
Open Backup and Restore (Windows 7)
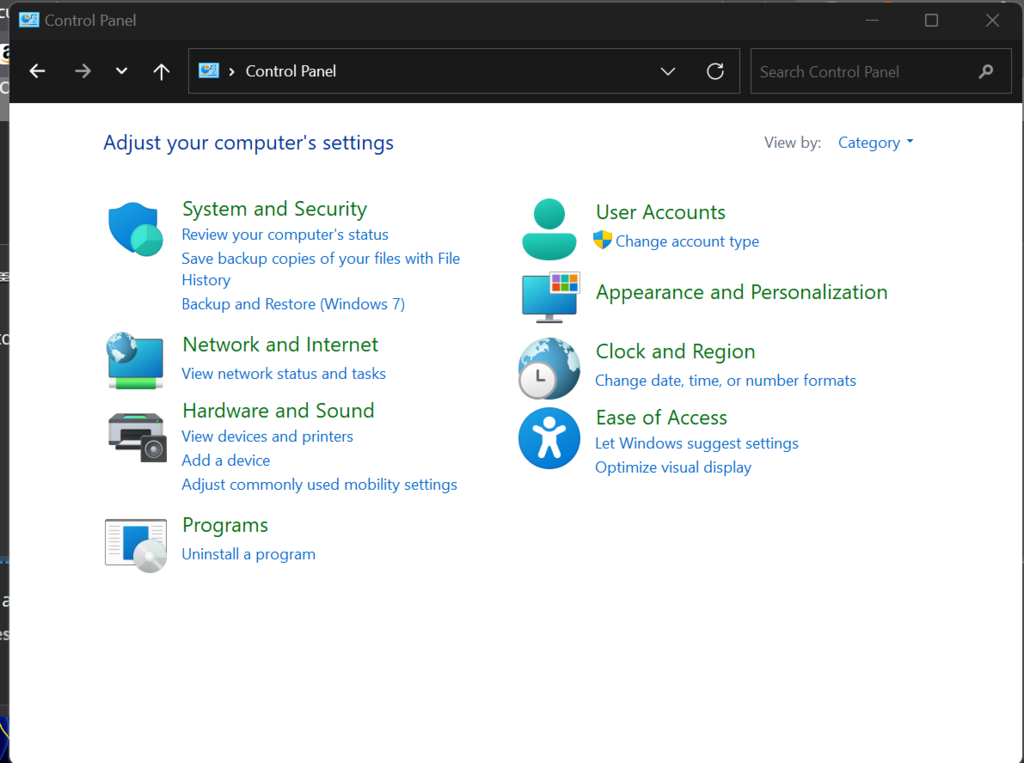coord(293,304)
